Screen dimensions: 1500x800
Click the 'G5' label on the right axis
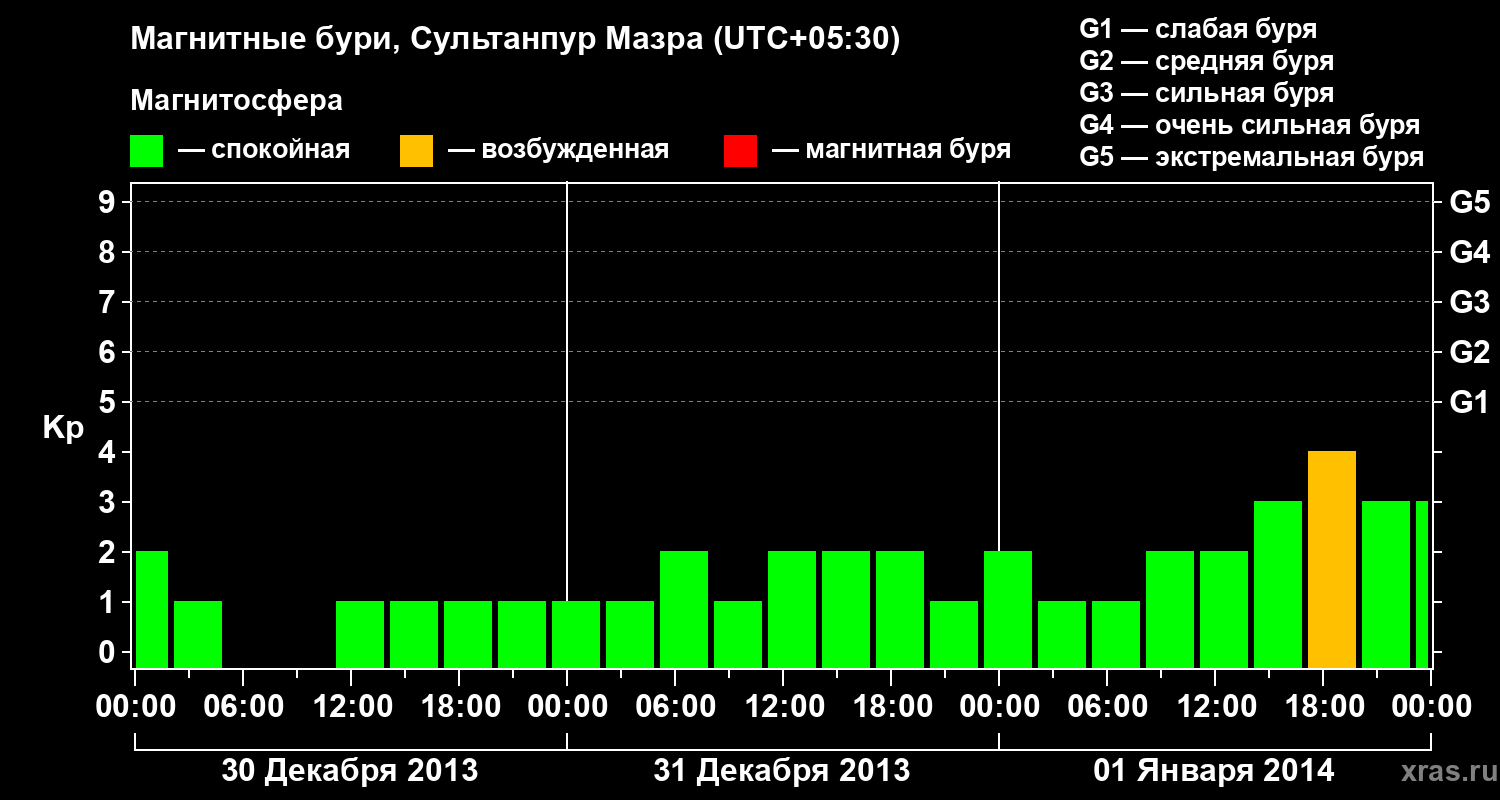click(1470, 202)
